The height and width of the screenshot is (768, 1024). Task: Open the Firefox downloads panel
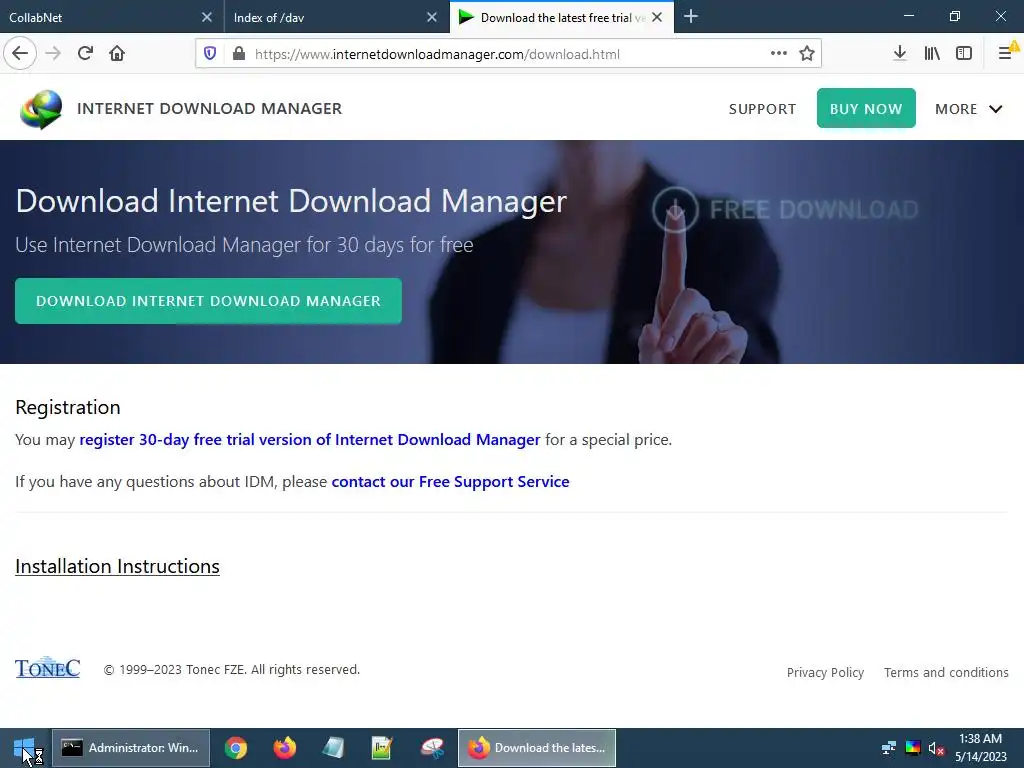[x=900, y=54]
